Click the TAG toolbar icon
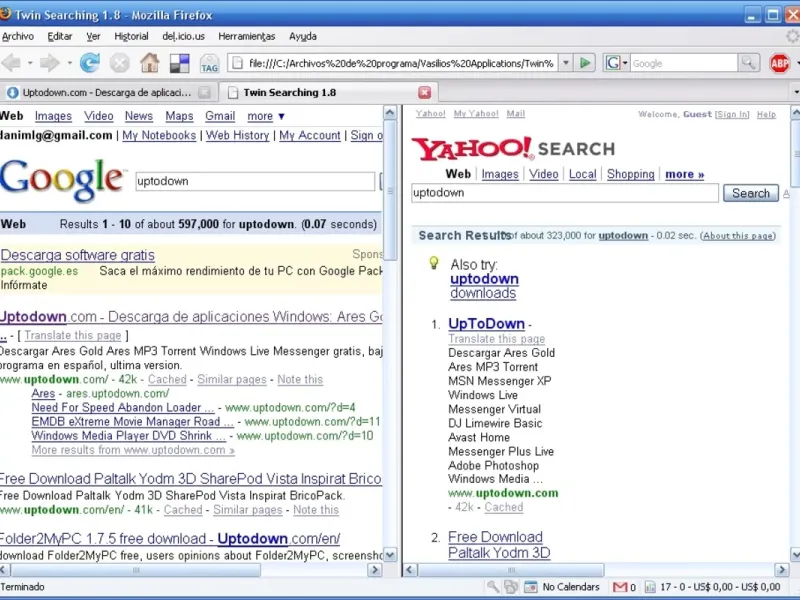Viewport: 800px width, 600px height. coord(209,63)
